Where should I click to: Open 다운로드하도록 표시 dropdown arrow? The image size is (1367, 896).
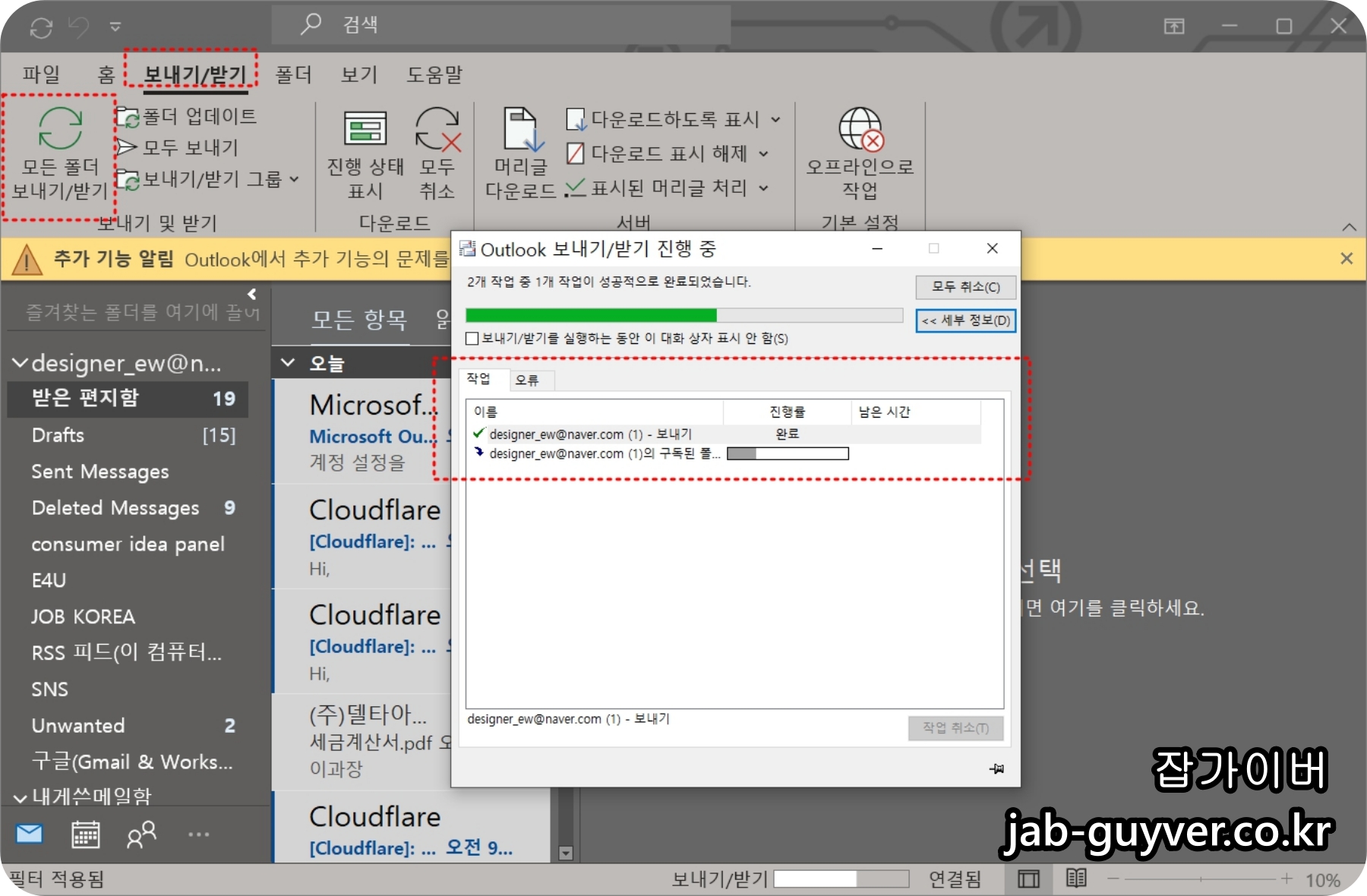pyautogui.click(x=775, y=119)
